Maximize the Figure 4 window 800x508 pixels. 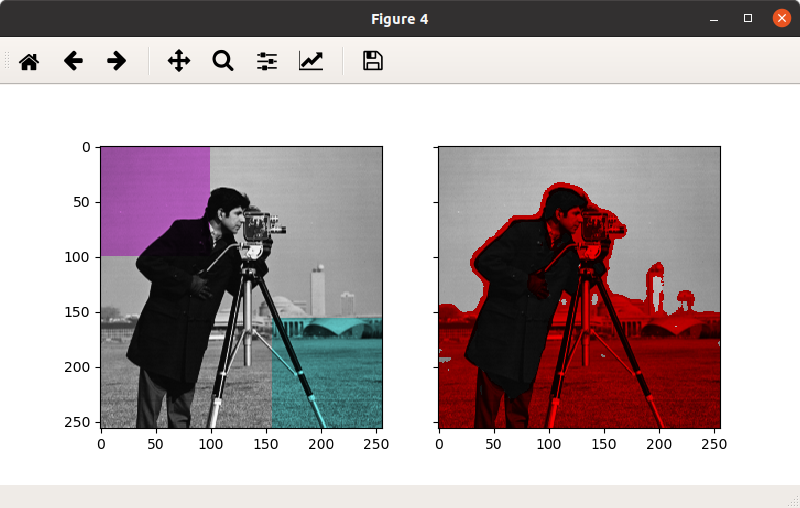(x=747, y=18)
